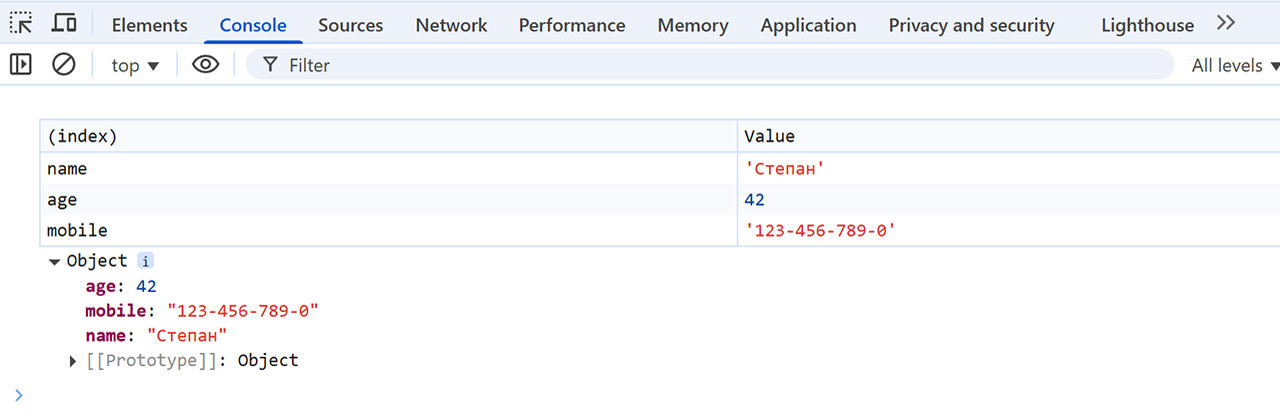
Task: Switch to the Memory tab
Action: coord(693,25)
